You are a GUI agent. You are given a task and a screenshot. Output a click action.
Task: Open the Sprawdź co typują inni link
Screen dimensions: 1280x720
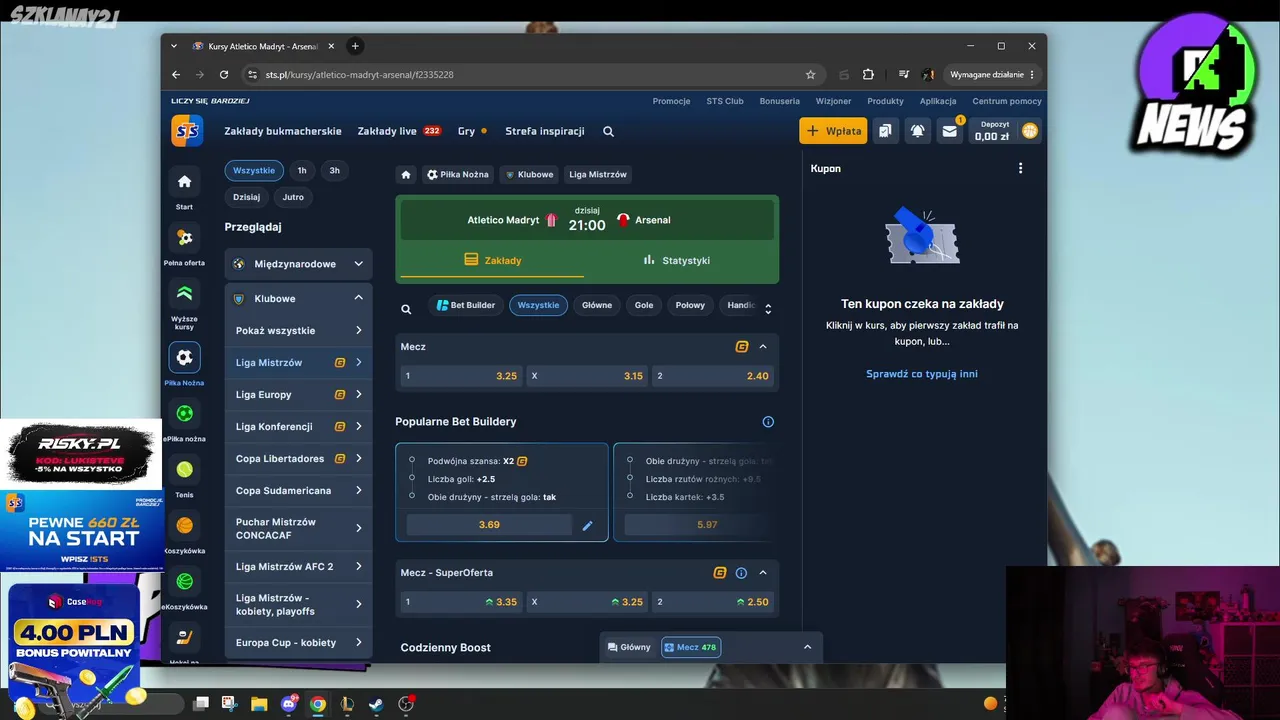[x=922, y=374]
